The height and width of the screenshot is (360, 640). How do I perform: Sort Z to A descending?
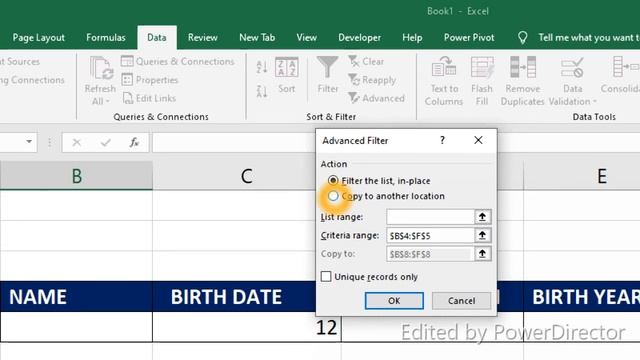click(262, 91)
